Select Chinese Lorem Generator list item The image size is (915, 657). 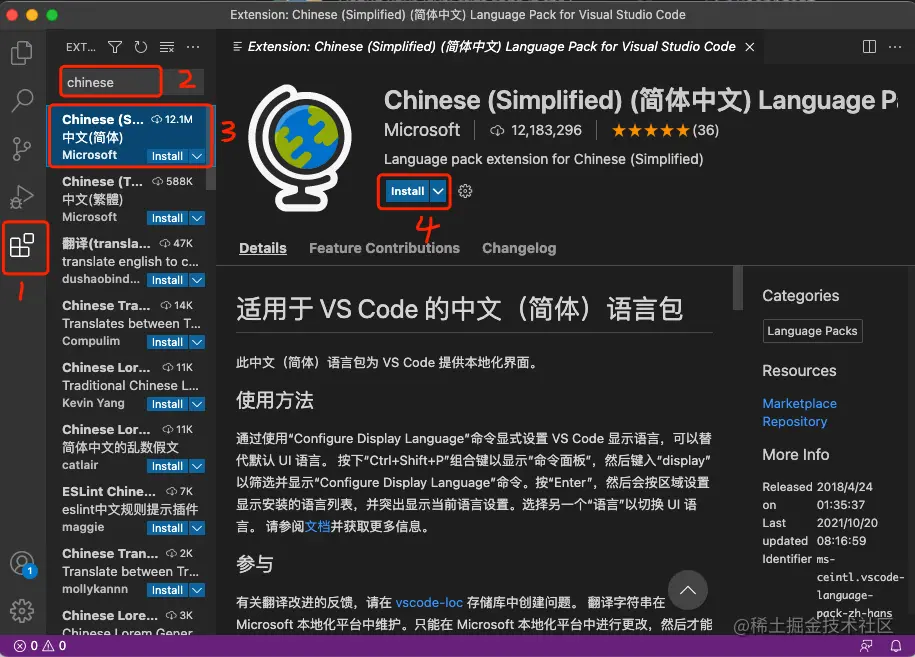(x=131, y=622)
